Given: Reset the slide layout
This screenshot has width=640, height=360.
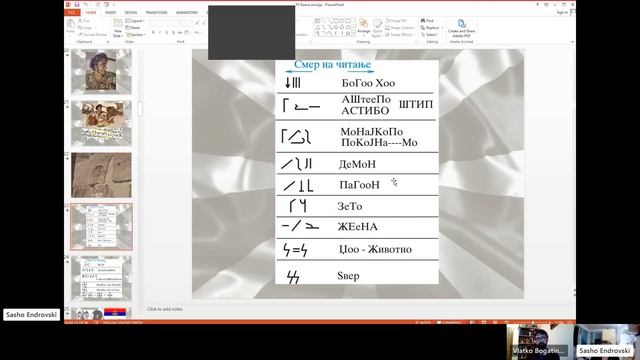Looking at the screenshot, I should (133, 28).
